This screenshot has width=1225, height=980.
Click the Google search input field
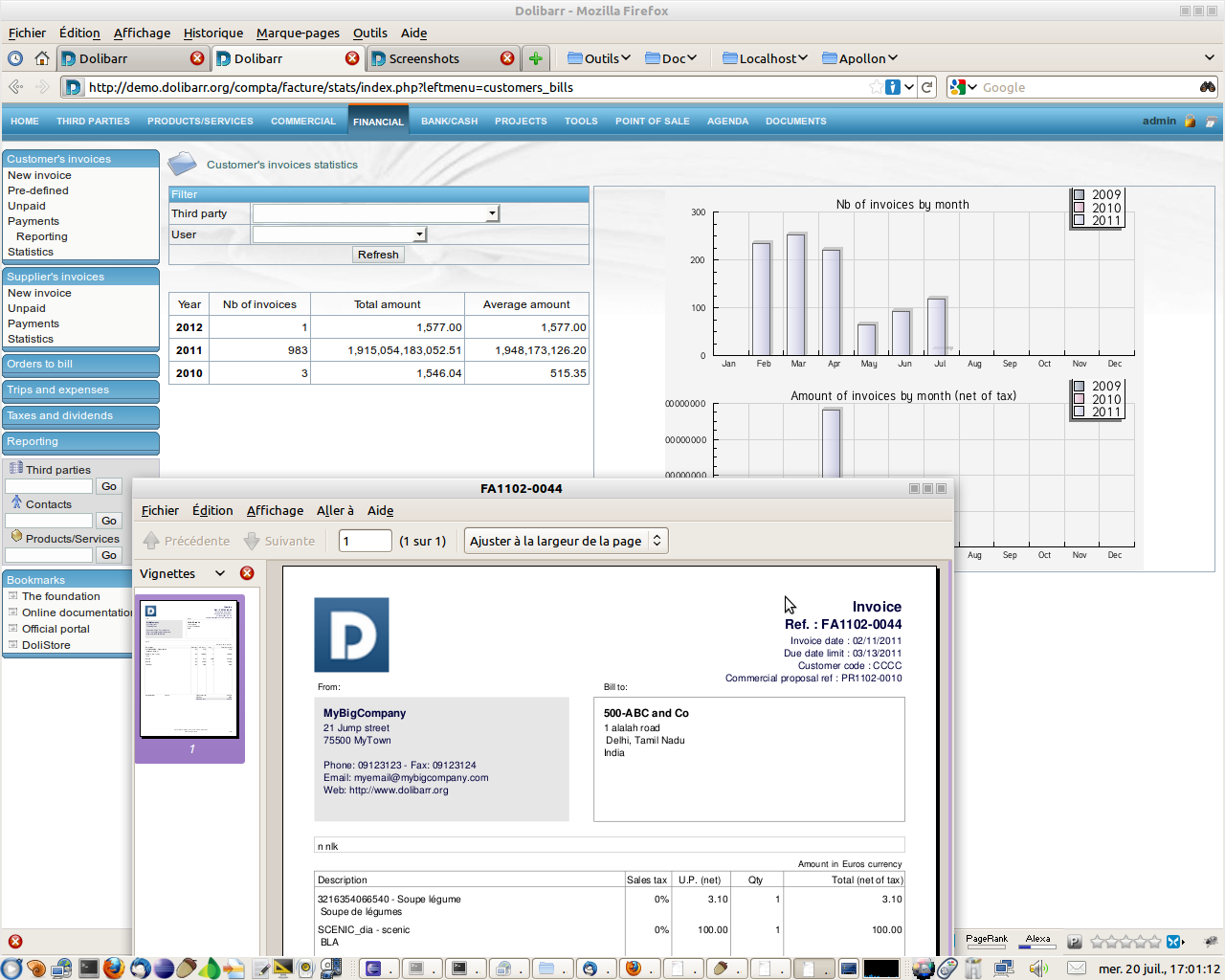1086,87
